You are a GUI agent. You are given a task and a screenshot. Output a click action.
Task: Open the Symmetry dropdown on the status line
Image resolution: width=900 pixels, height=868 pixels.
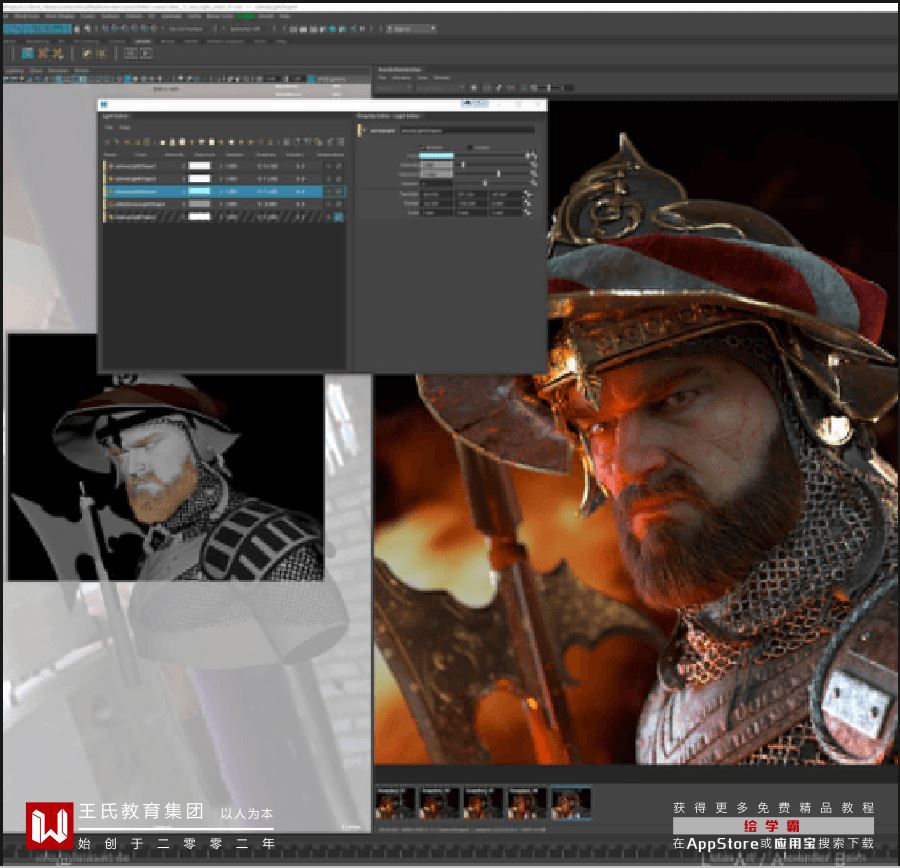[x=245, y=29]
